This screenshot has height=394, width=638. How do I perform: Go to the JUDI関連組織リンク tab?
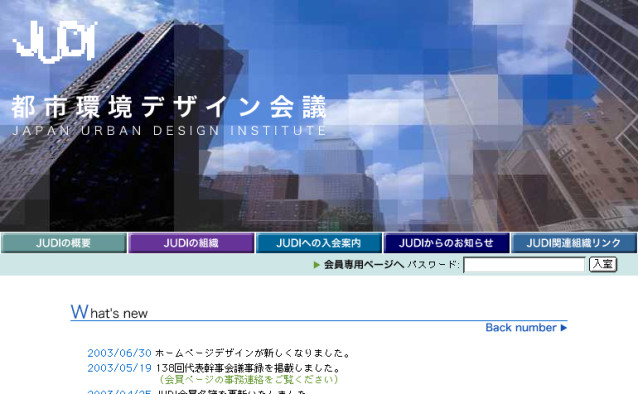(x=574, y=243)
